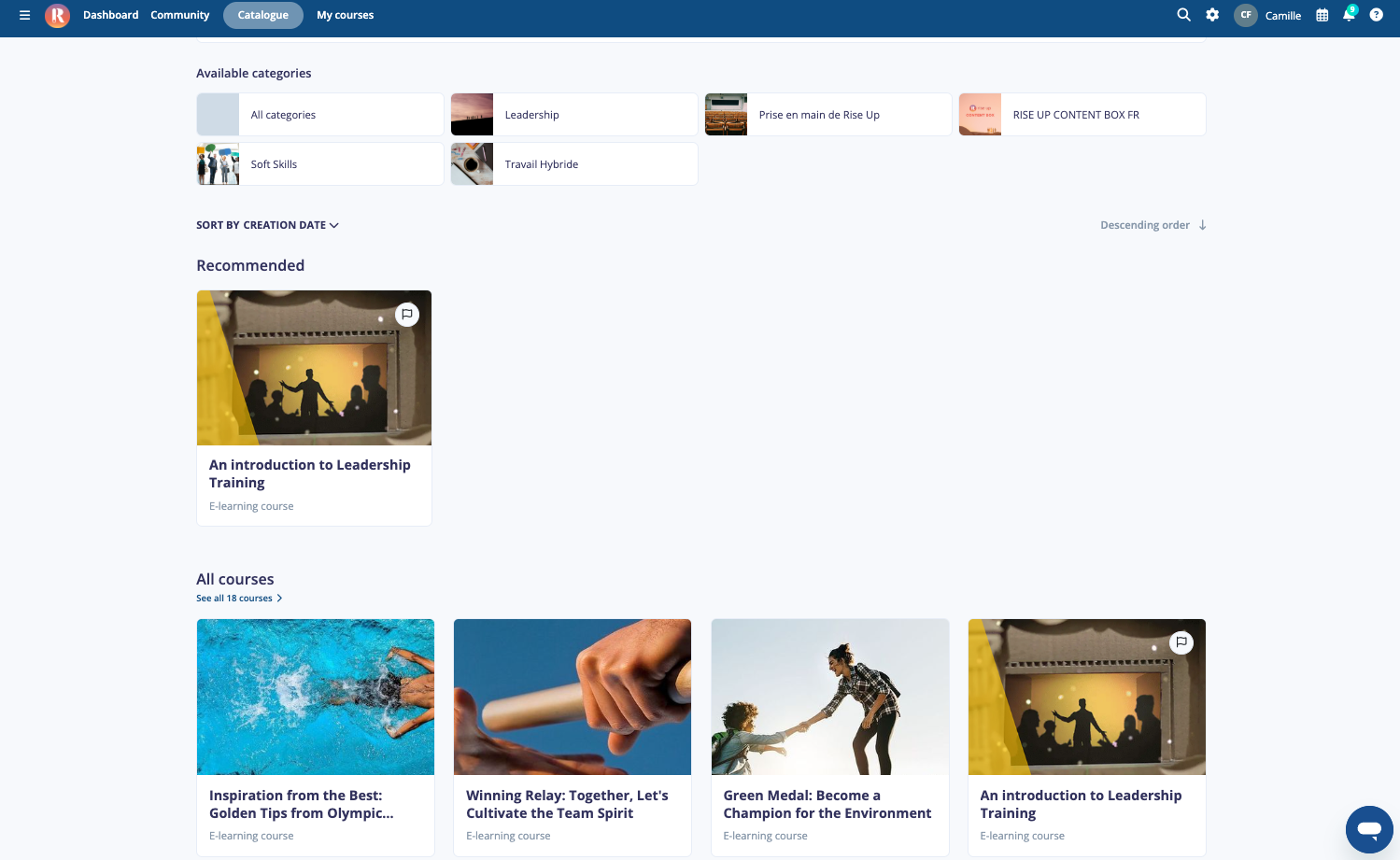Toggle bookmark flag on Recommended leadership course
The height and width of the screenshot is (860, 1400).
pyautogui.click(x=407, y=315)
